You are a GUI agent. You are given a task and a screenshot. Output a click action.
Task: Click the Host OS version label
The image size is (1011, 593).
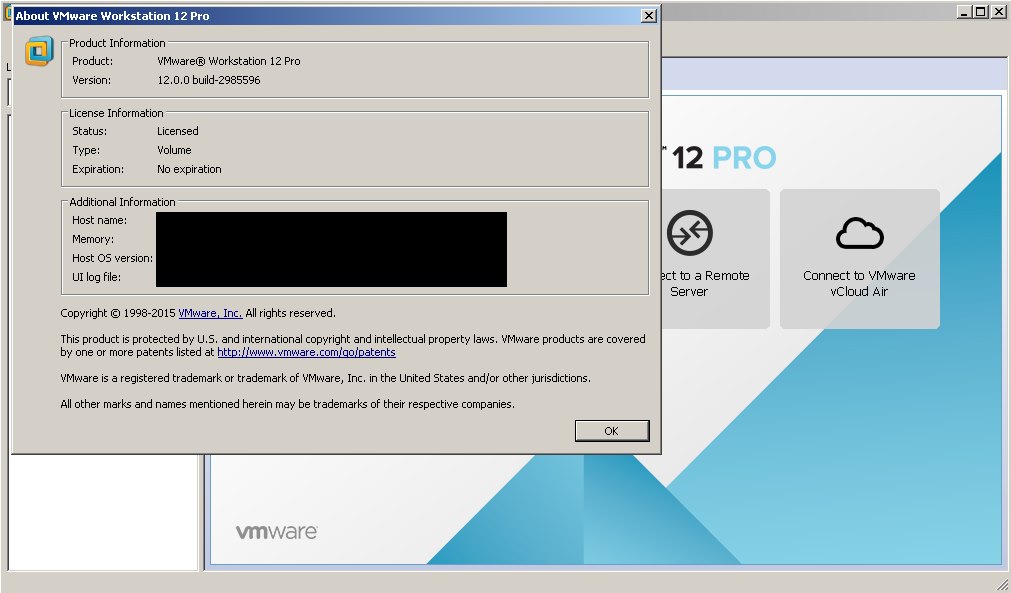(x=112, y=258)
